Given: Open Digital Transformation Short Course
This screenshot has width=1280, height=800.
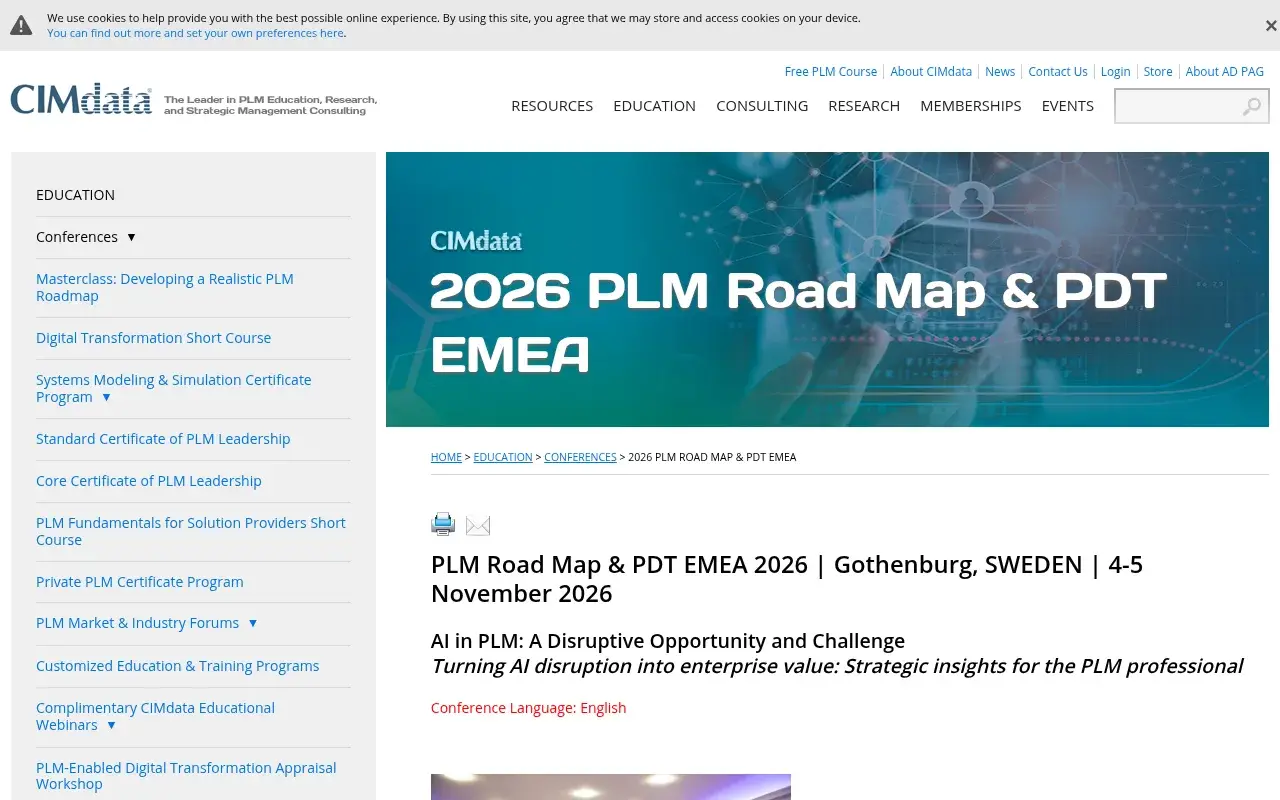Looking at the screenshot, I should (153, 338).
